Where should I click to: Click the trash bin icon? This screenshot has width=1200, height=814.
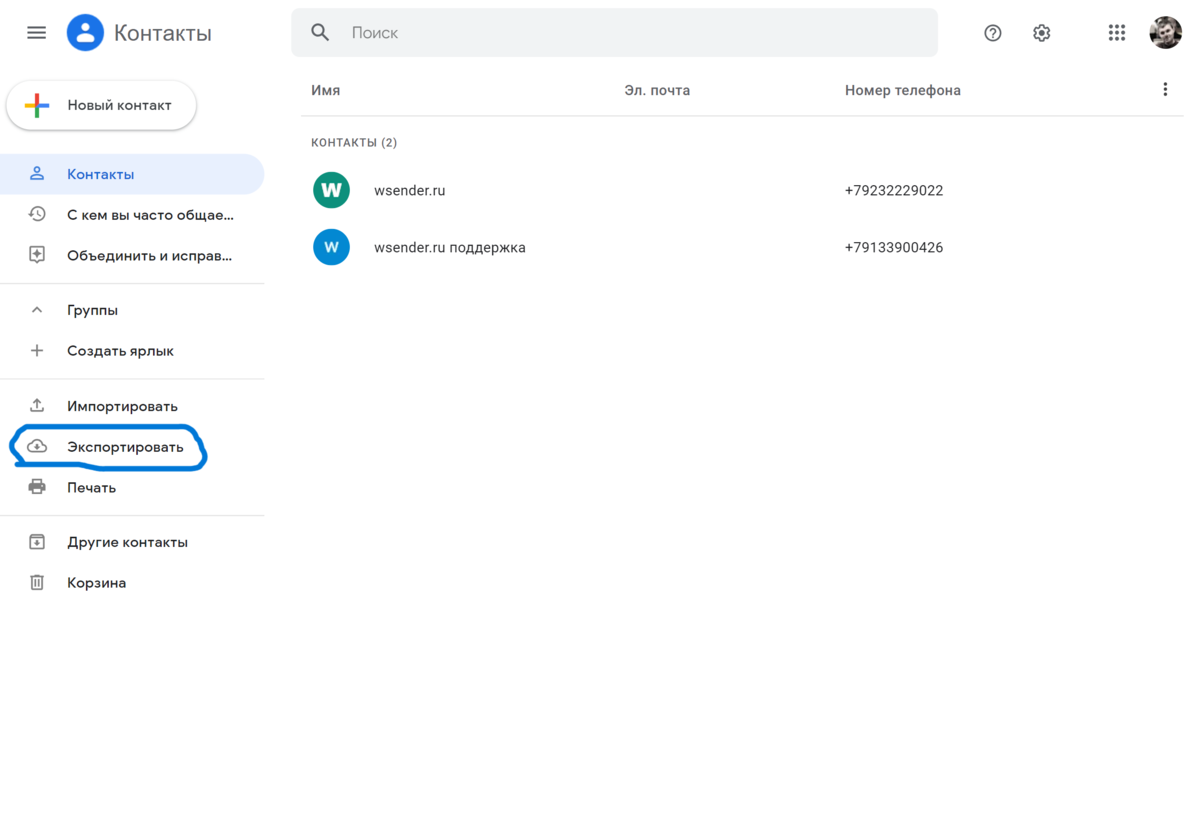[37, 582]
